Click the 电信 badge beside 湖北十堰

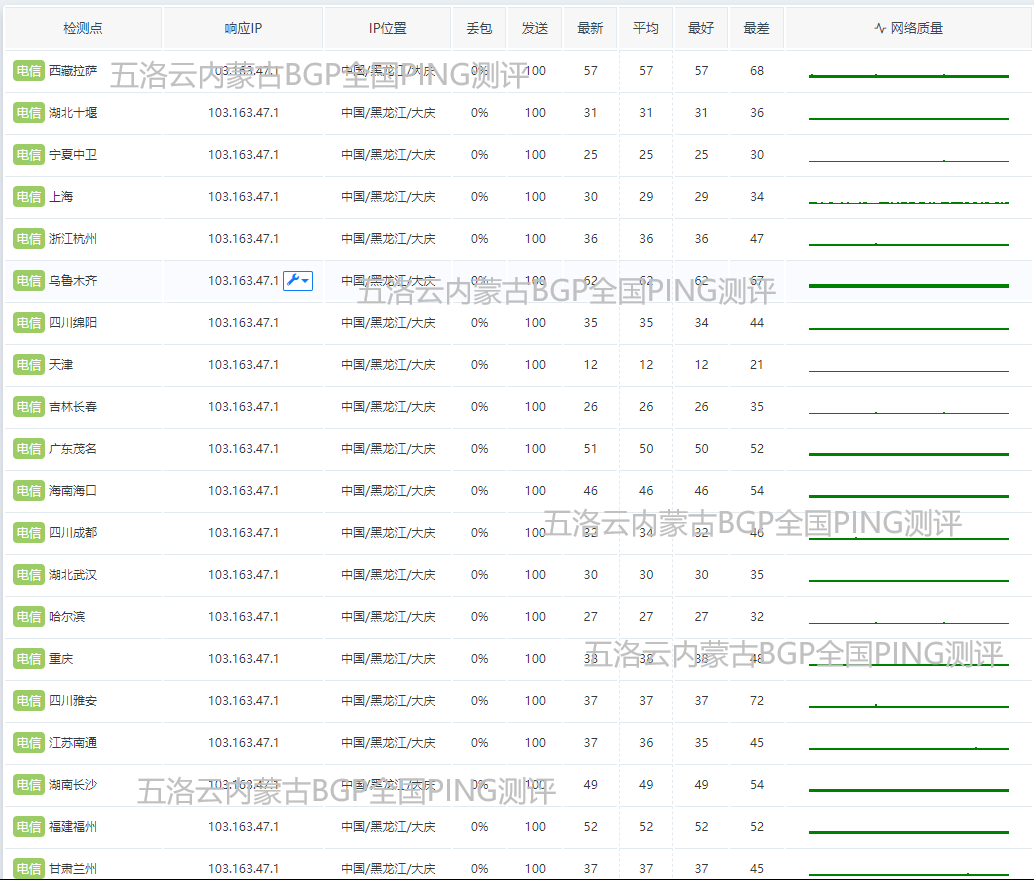click(29, 113)
